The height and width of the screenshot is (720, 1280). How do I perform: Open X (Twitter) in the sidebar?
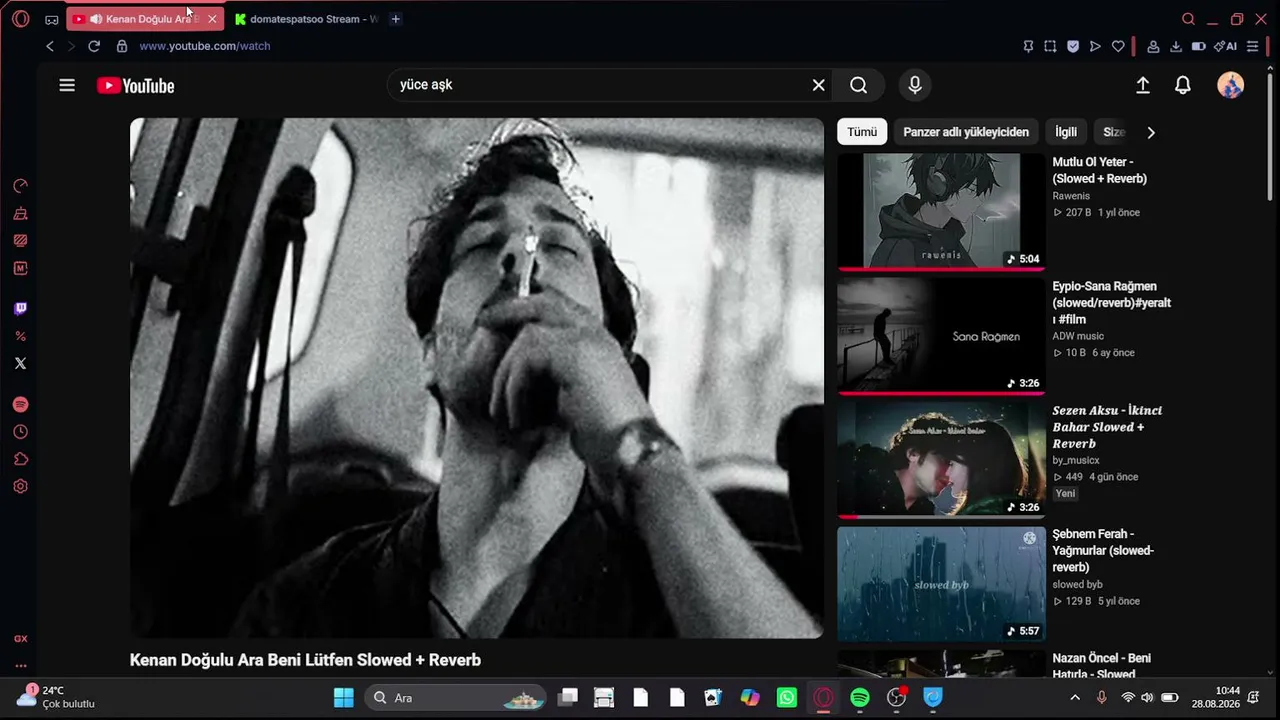coord(20,363)
